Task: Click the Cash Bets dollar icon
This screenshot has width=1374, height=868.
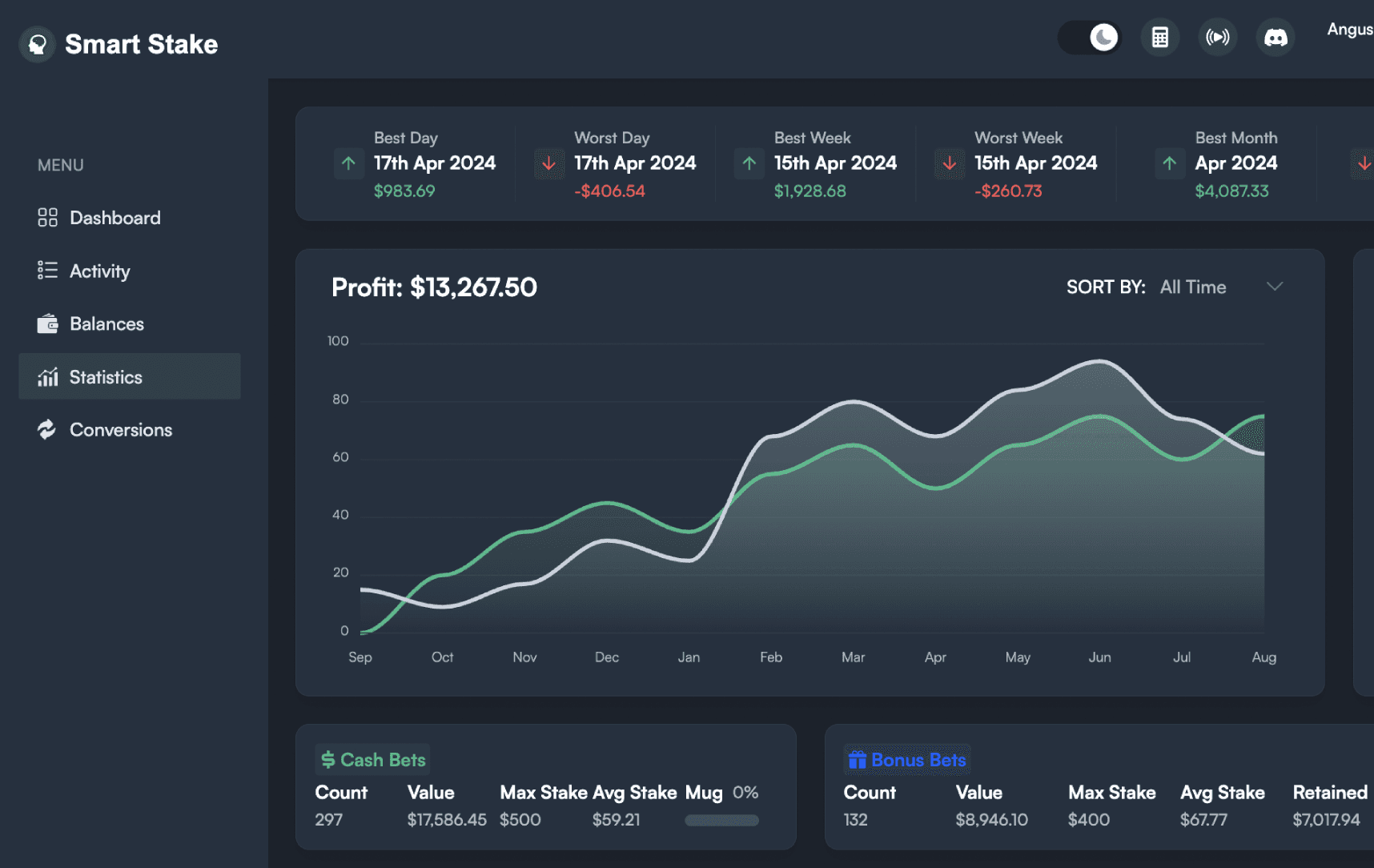Action: pyautogui.click(x=328, y=760)
